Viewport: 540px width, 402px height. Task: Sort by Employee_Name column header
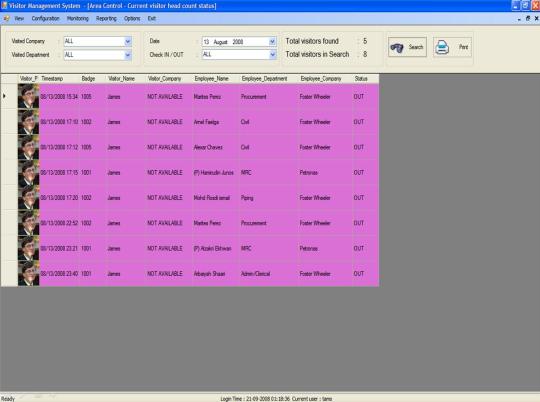click(216, 79)
